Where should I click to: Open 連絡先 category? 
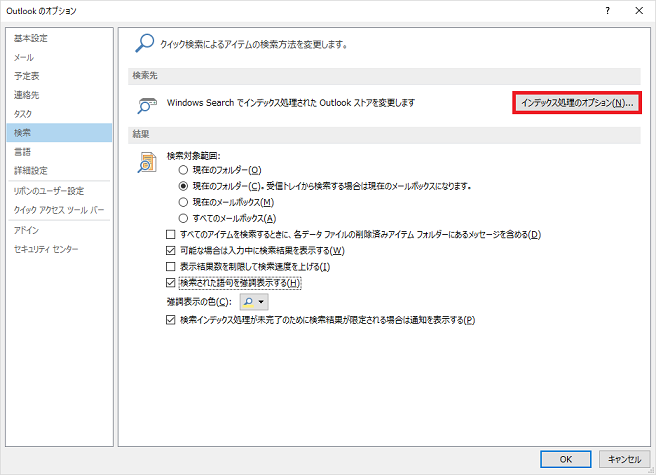click(59, 95)
